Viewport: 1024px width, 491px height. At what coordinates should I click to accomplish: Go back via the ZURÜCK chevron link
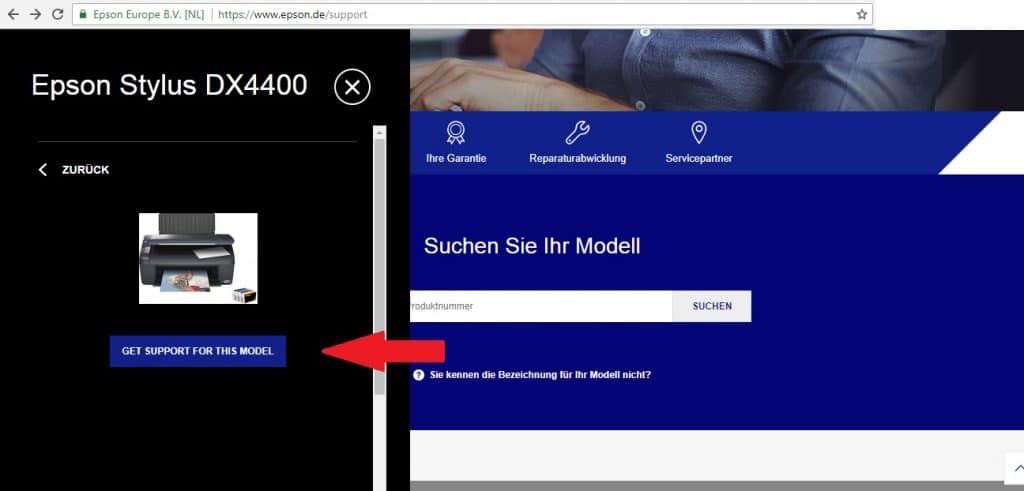(x=73, y=170)
